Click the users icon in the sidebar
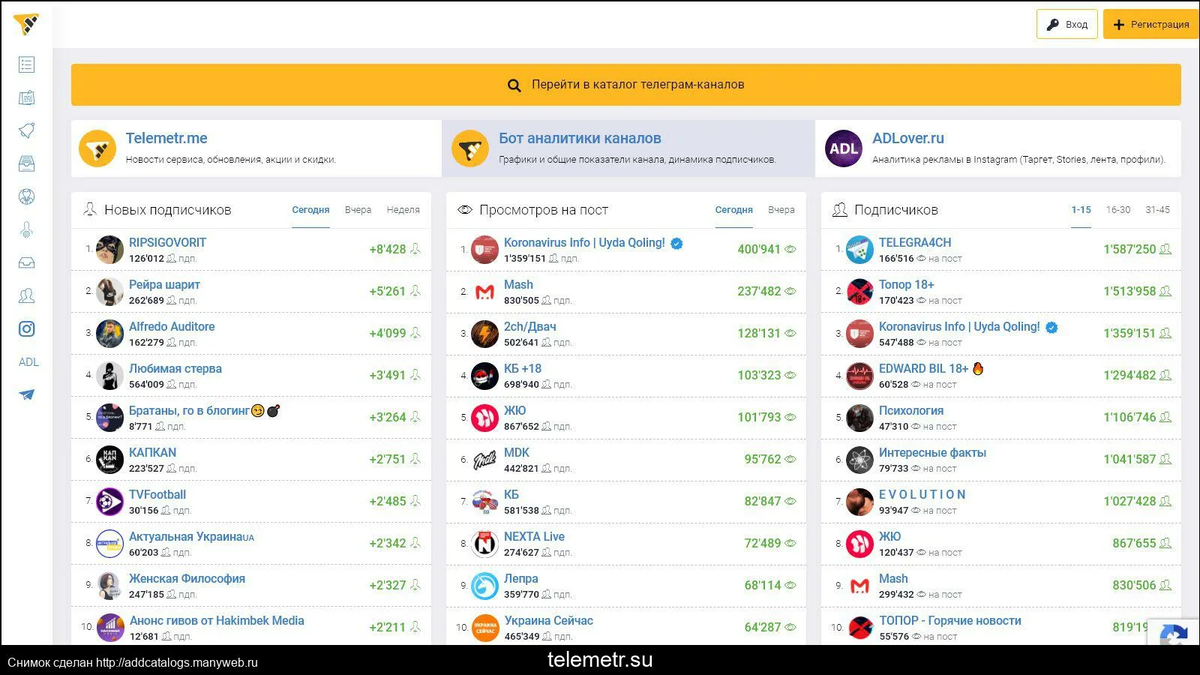1200x675 pixels. click(27, 296)
